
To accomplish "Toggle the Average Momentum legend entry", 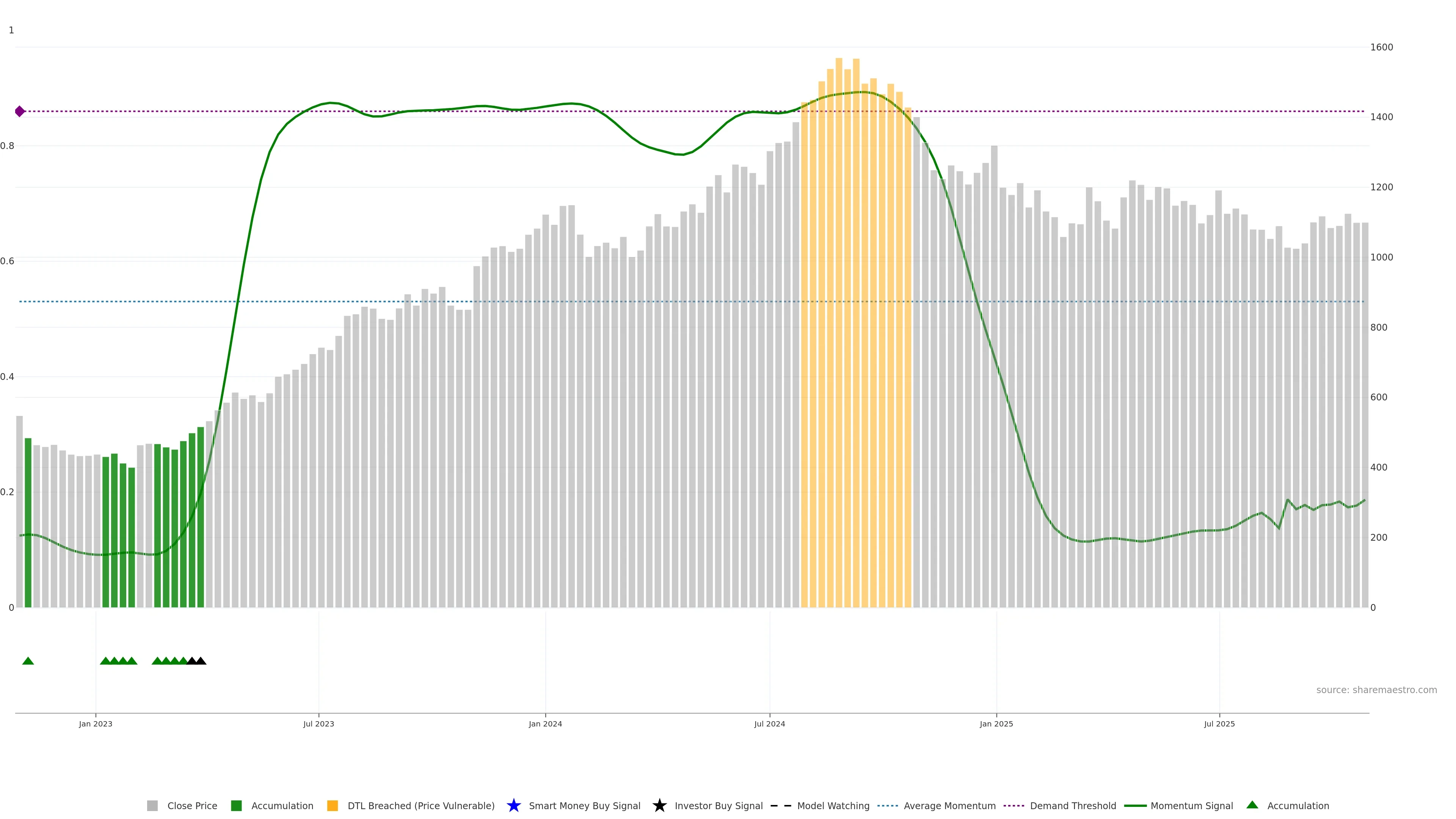I will point(949,805).
